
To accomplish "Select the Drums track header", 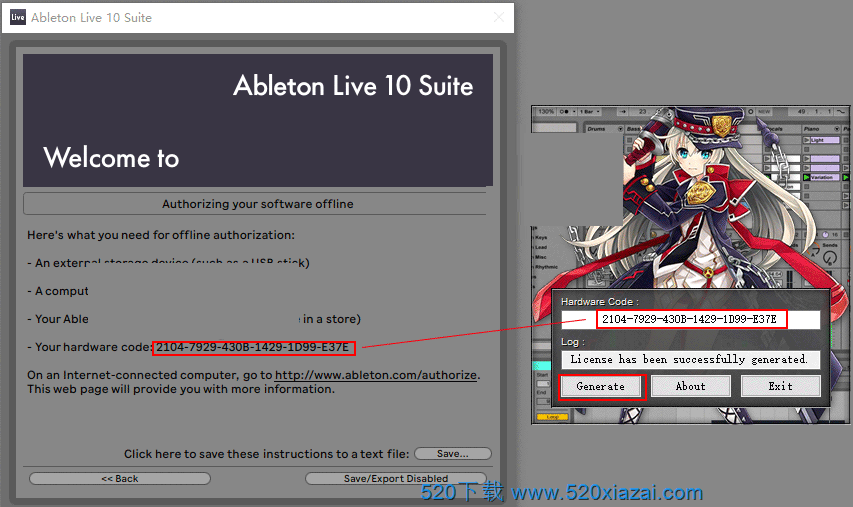I will point(597,129).
